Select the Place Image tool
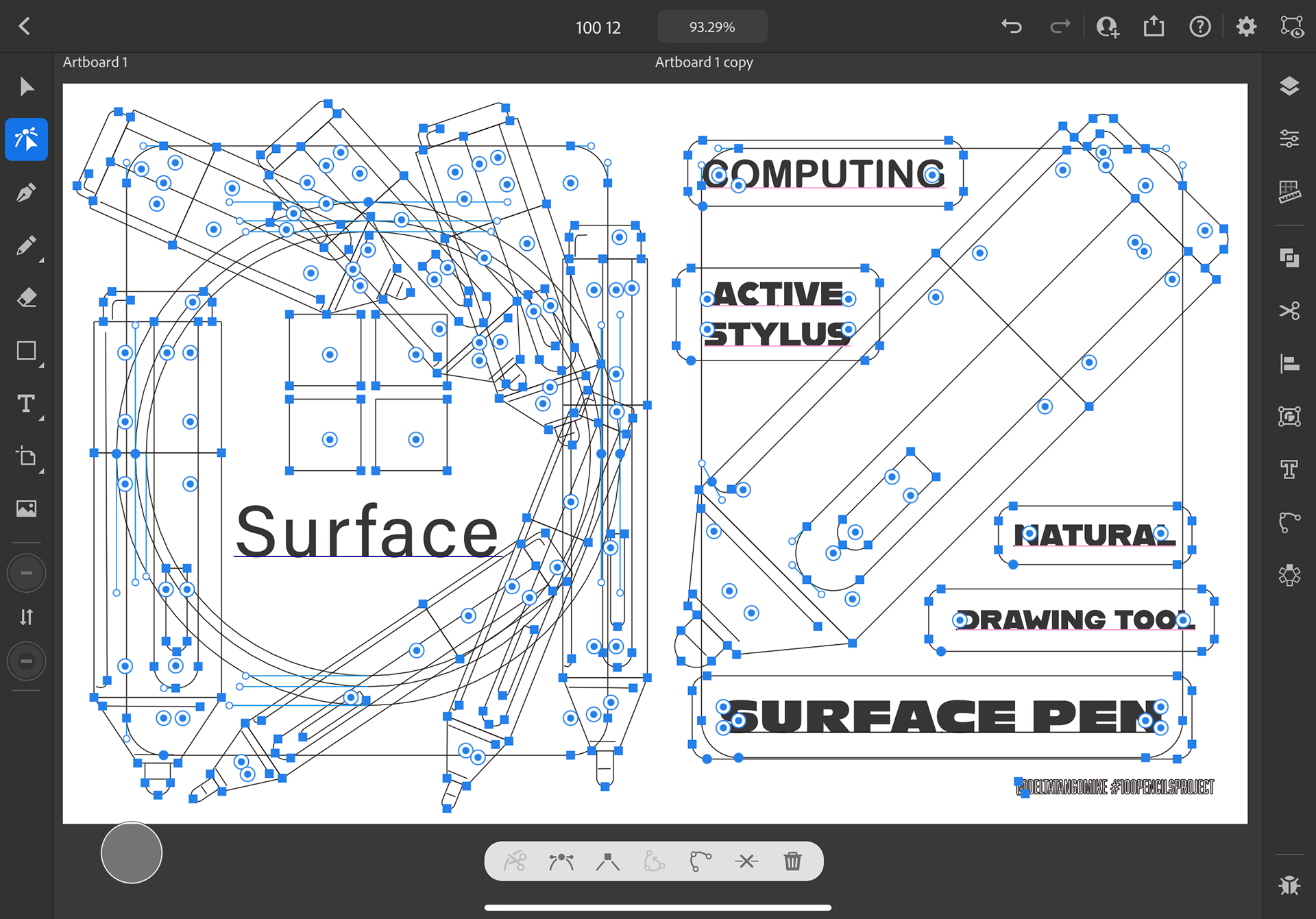 (x=26, y=508)
